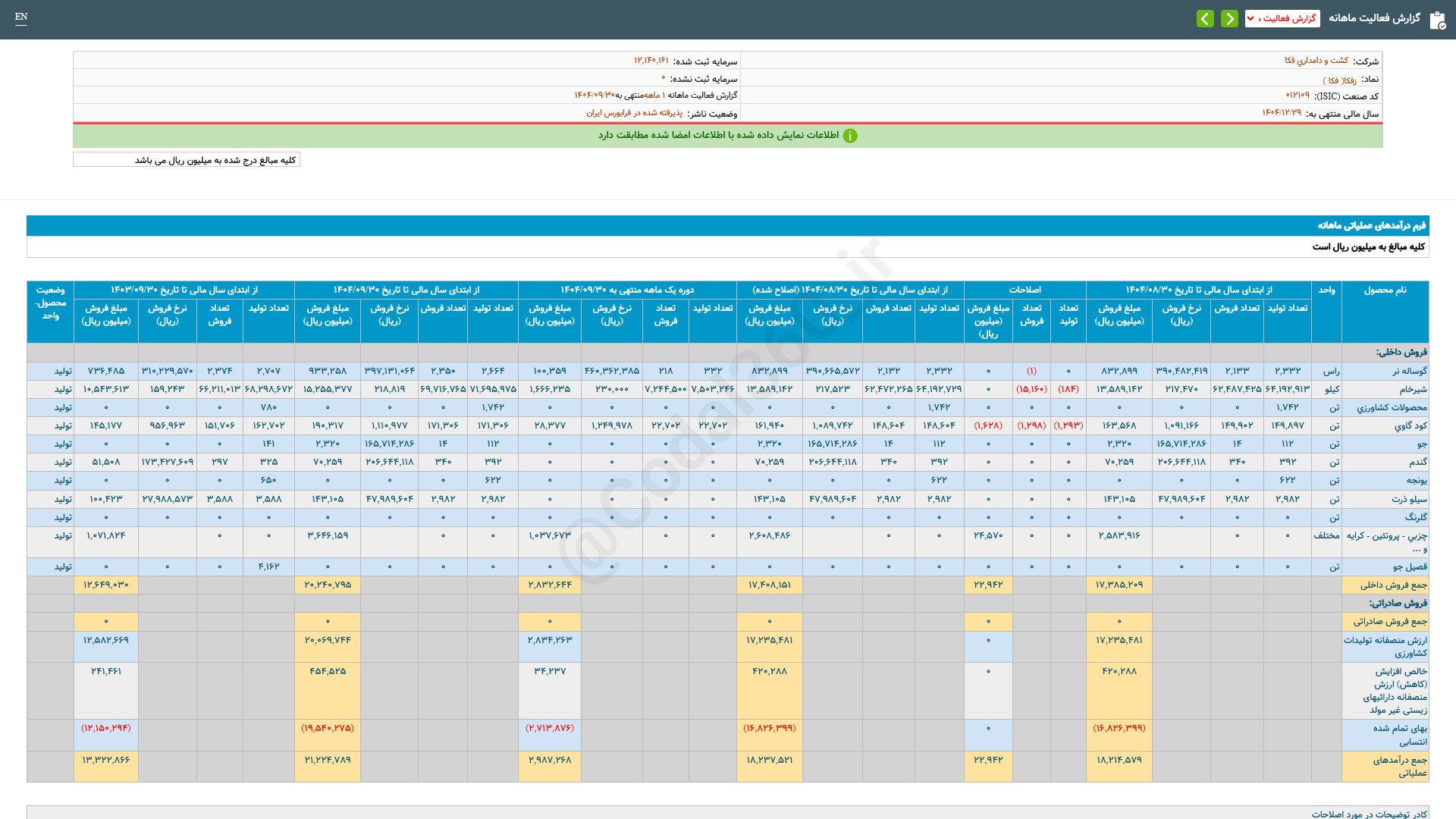The height and width of the screenshot is (819, 1456).
Task: Click the green right-arrow navigation button
Action: pyautogui.click(x=1229, y=18)
